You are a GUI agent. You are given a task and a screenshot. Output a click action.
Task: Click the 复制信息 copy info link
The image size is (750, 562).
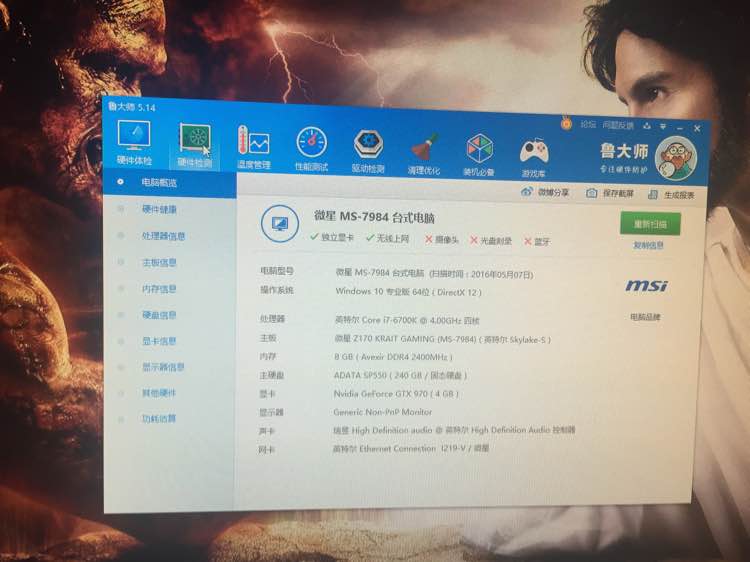coord(648,245)
